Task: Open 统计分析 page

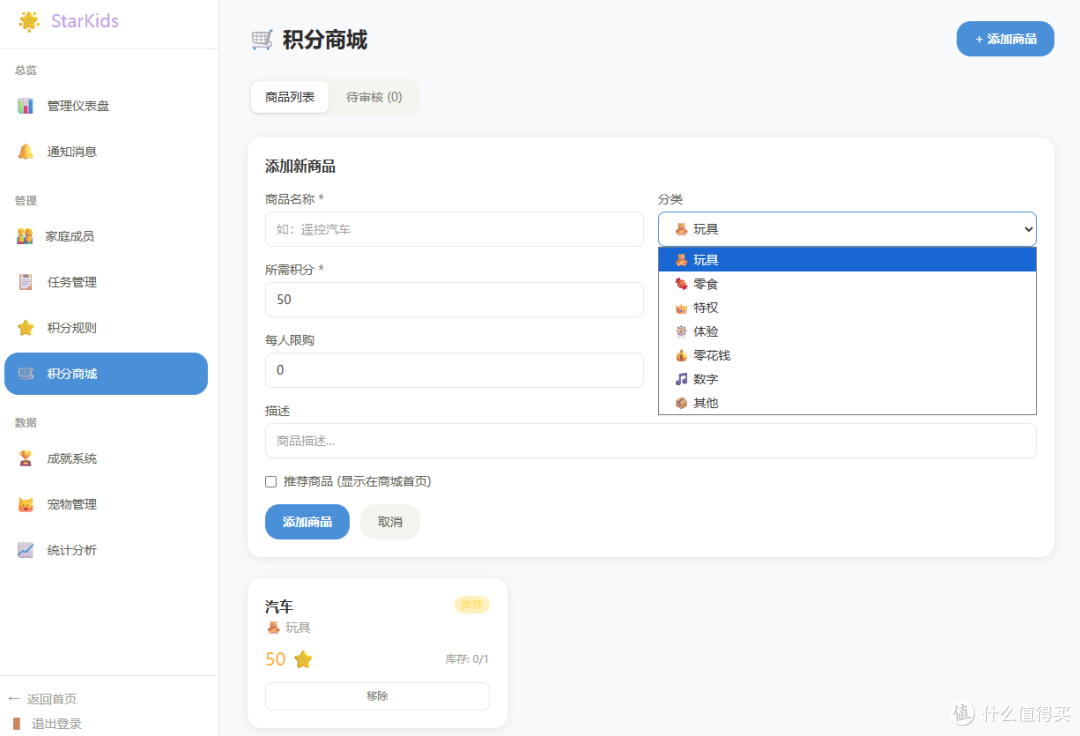Action: [106, 549]
